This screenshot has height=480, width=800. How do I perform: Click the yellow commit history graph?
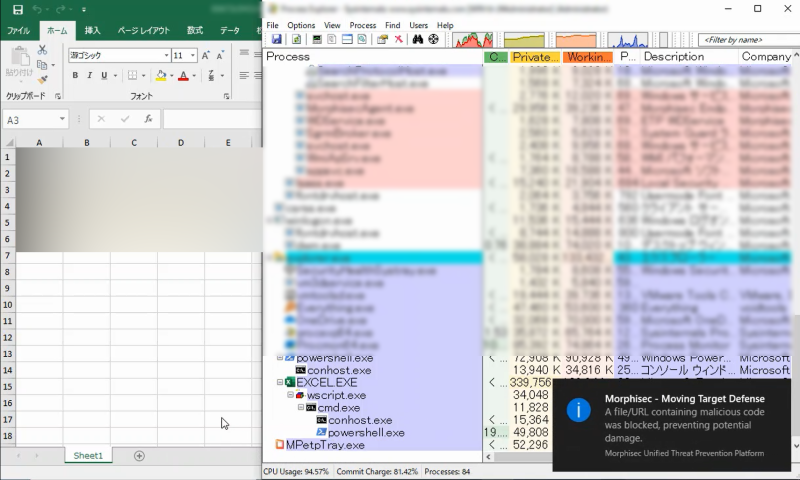click(x=524, y=40)
